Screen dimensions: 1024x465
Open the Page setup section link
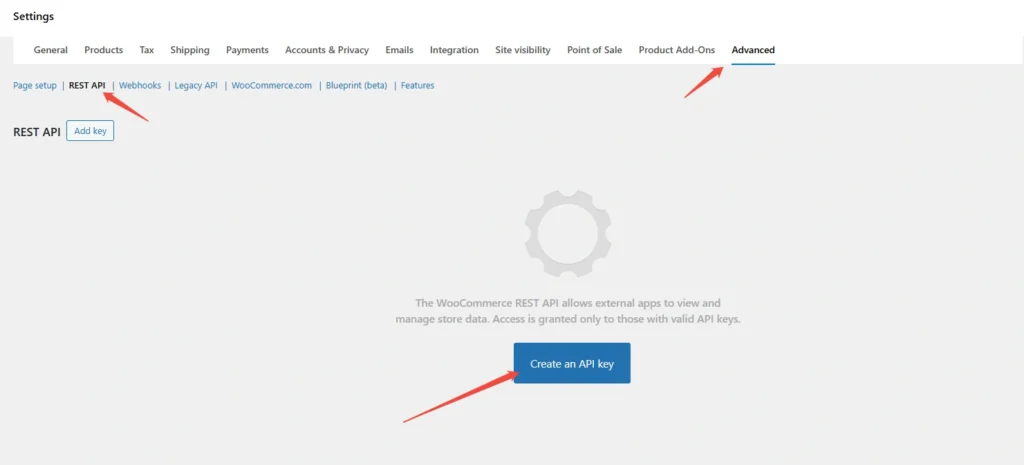(x=35, y=86)
